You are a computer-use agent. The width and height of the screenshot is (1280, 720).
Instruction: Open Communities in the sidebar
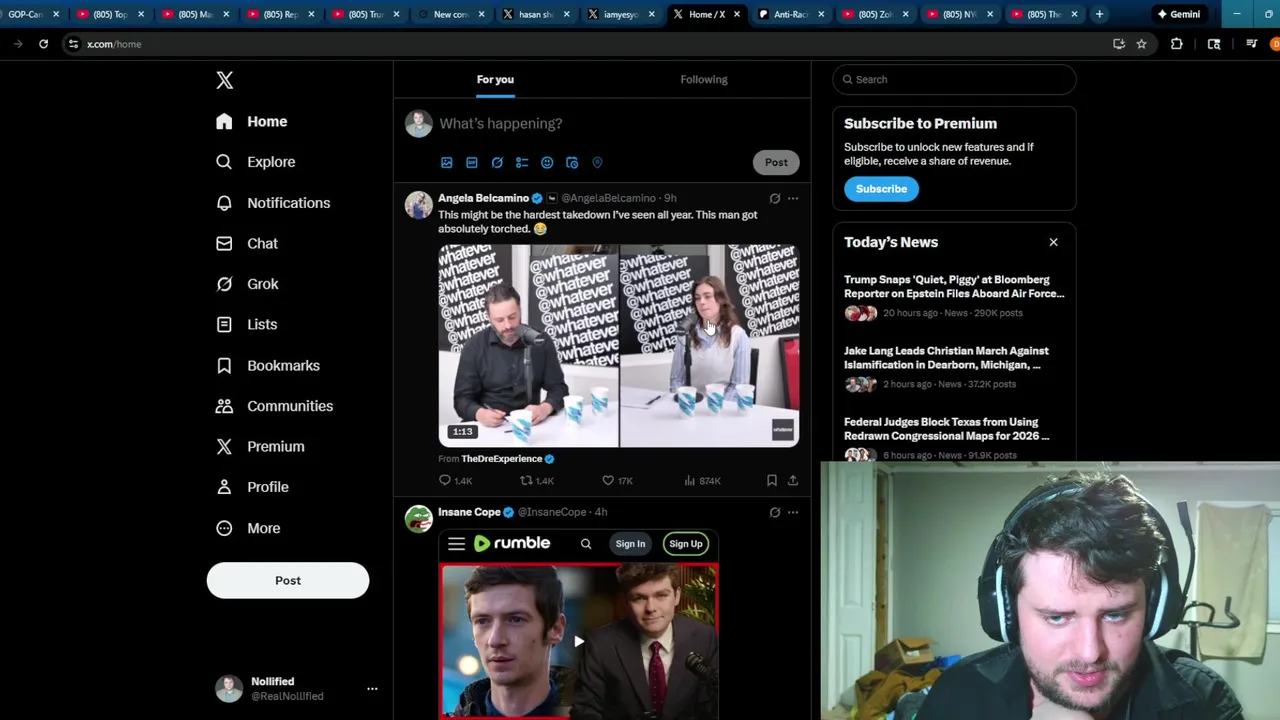[x=275, y=406]
